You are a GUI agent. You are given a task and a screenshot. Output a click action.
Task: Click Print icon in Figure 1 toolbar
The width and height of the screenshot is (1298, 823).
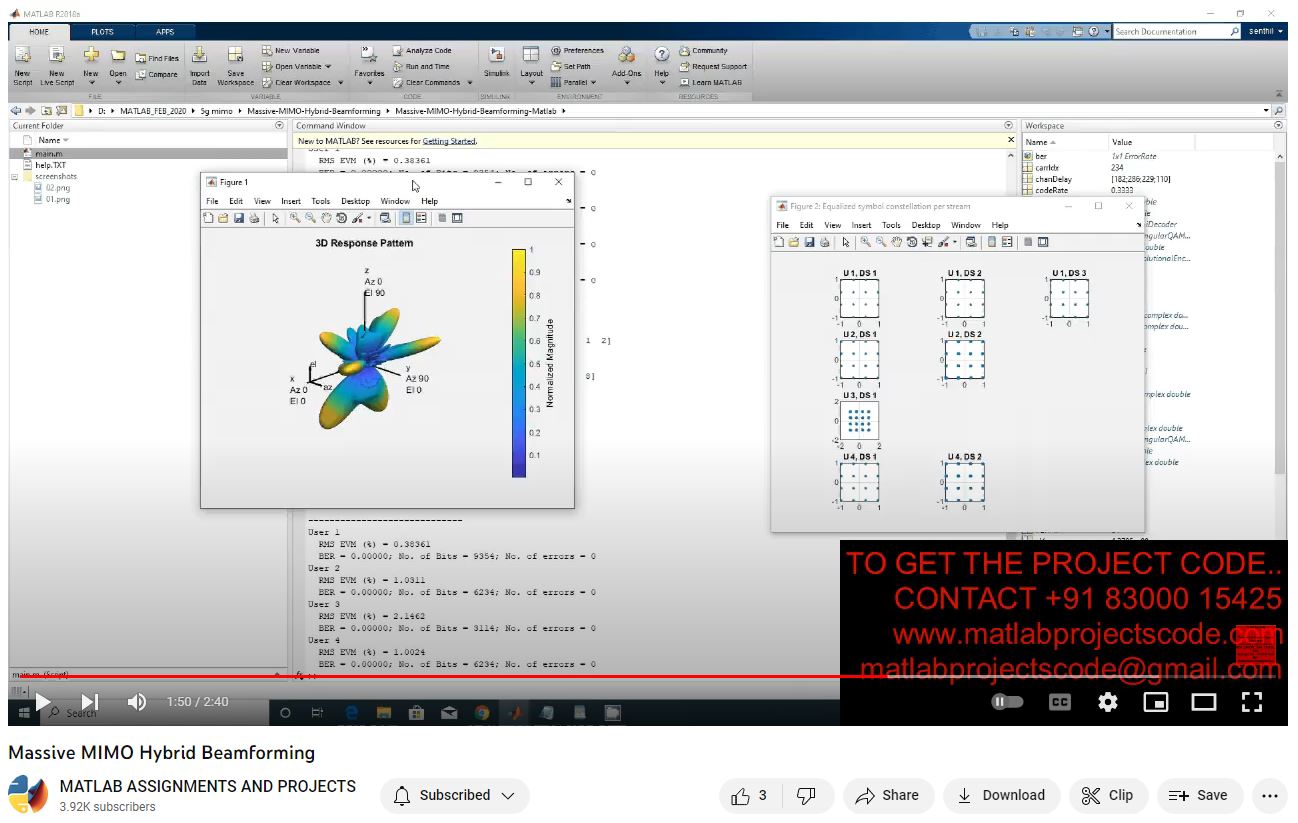point(254,218)
